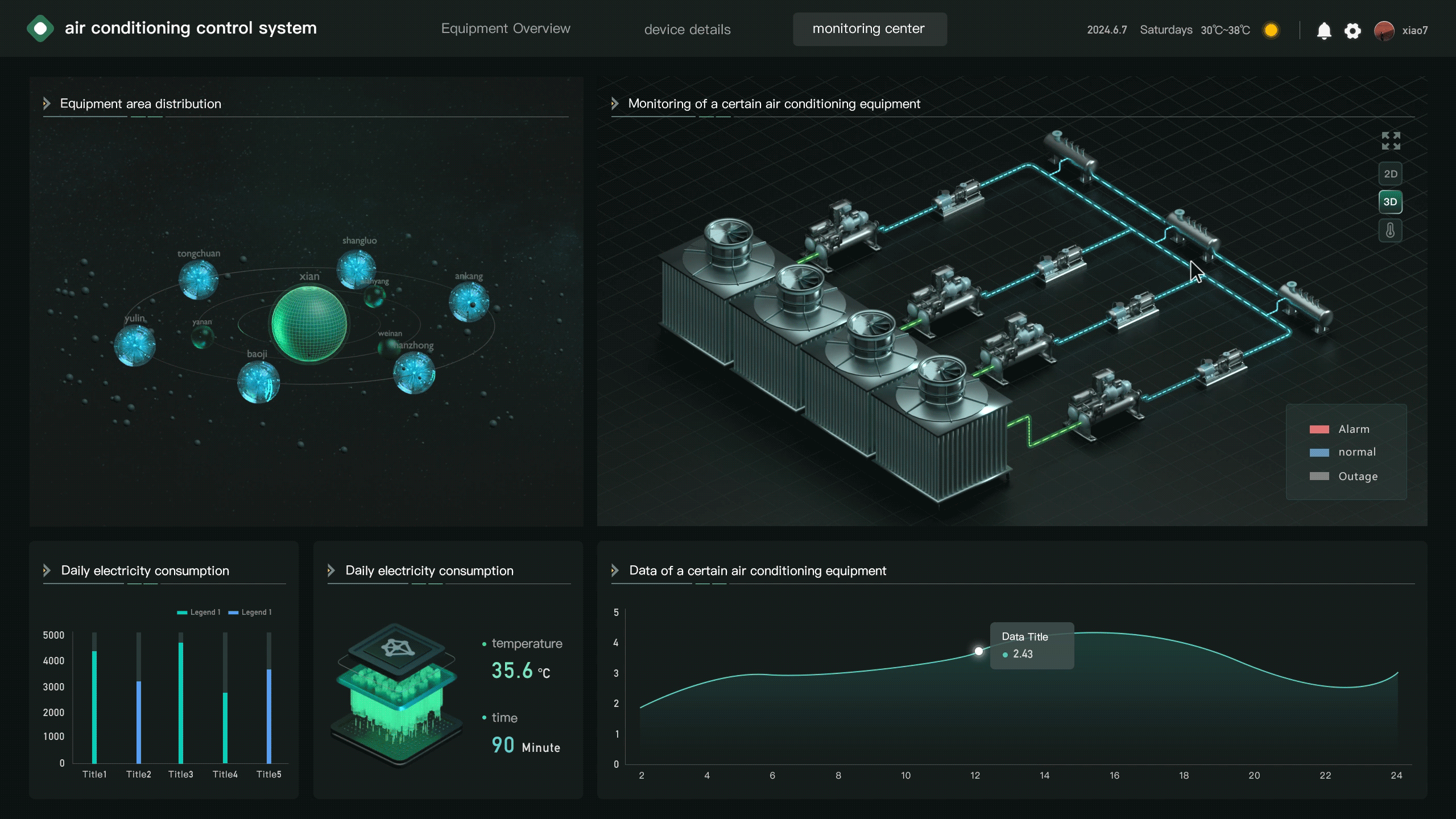Open the device details tab

coord(687,30)
